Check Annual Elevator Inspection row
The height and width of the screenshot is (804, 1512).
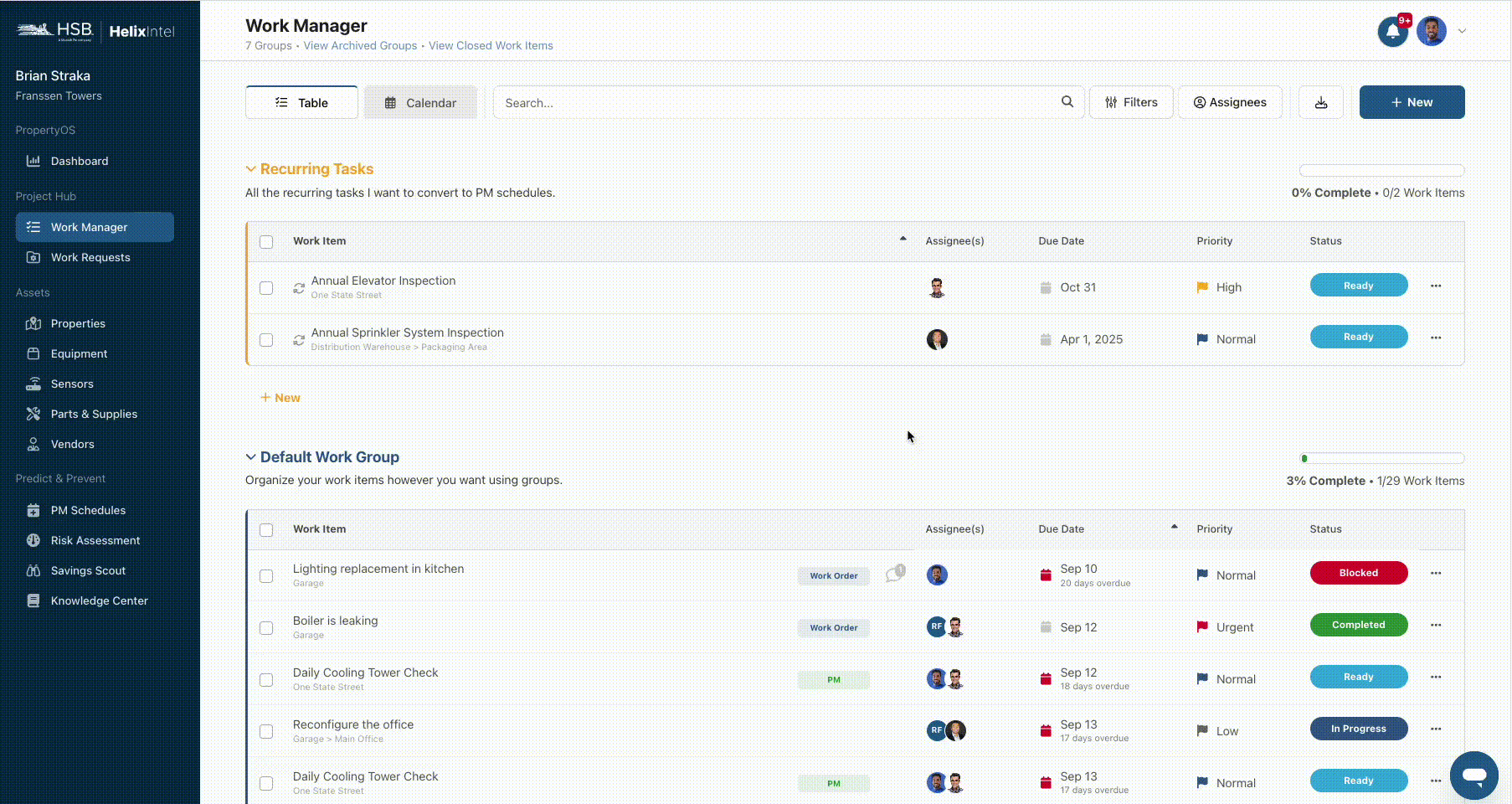266,288
